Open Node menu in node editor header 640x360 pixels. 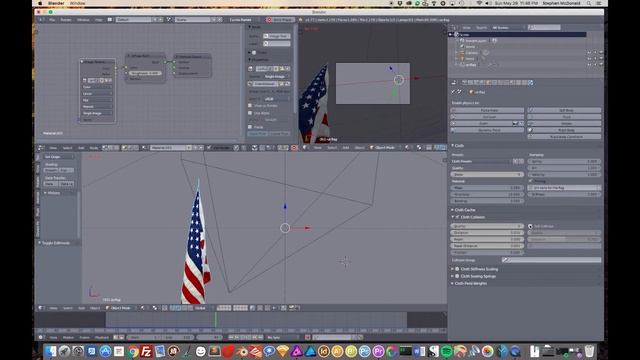(x=93, y=148)
